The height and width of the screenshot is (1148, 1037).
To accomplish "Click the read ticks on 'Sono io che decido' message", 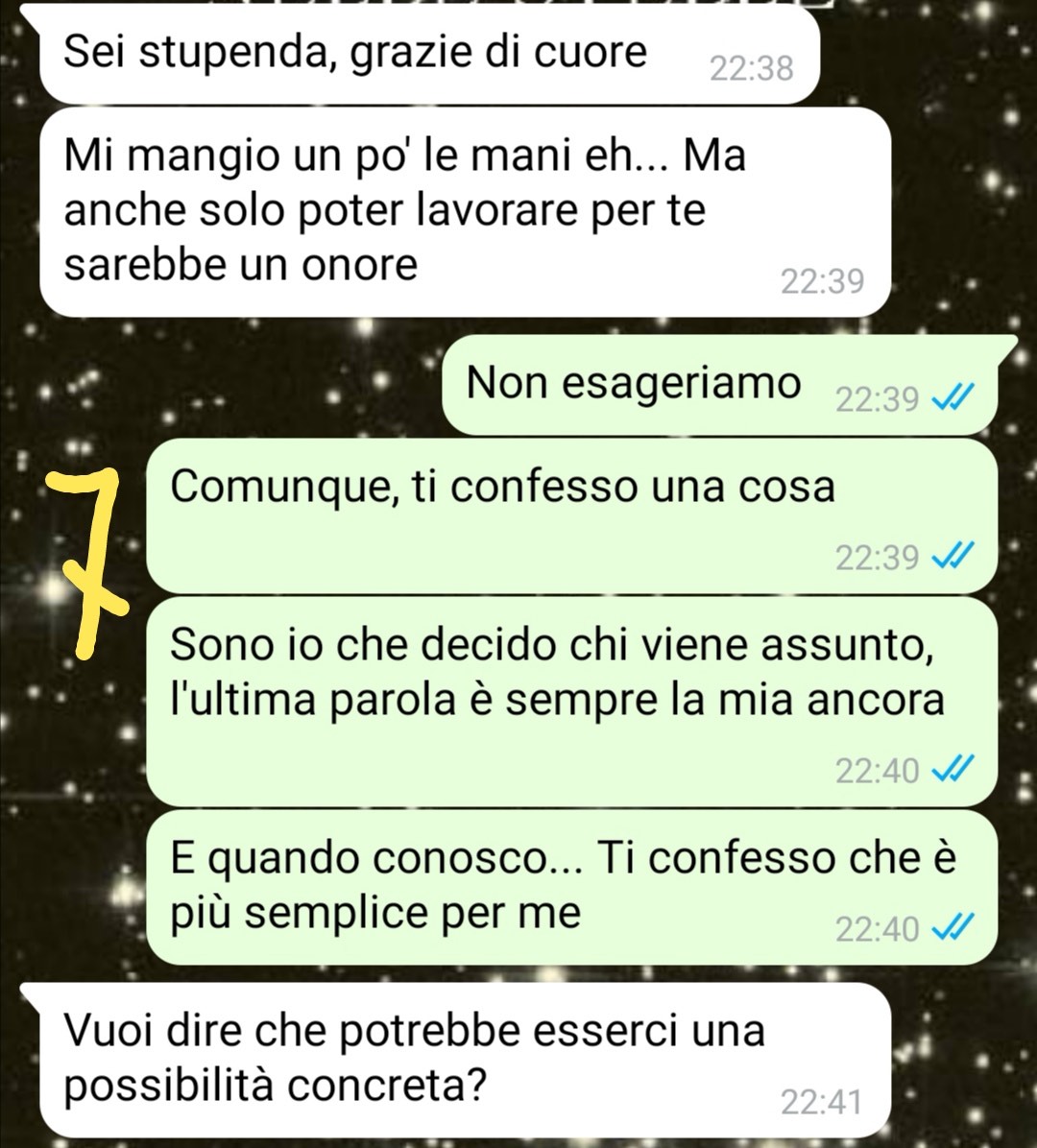I will coord(953,770).
